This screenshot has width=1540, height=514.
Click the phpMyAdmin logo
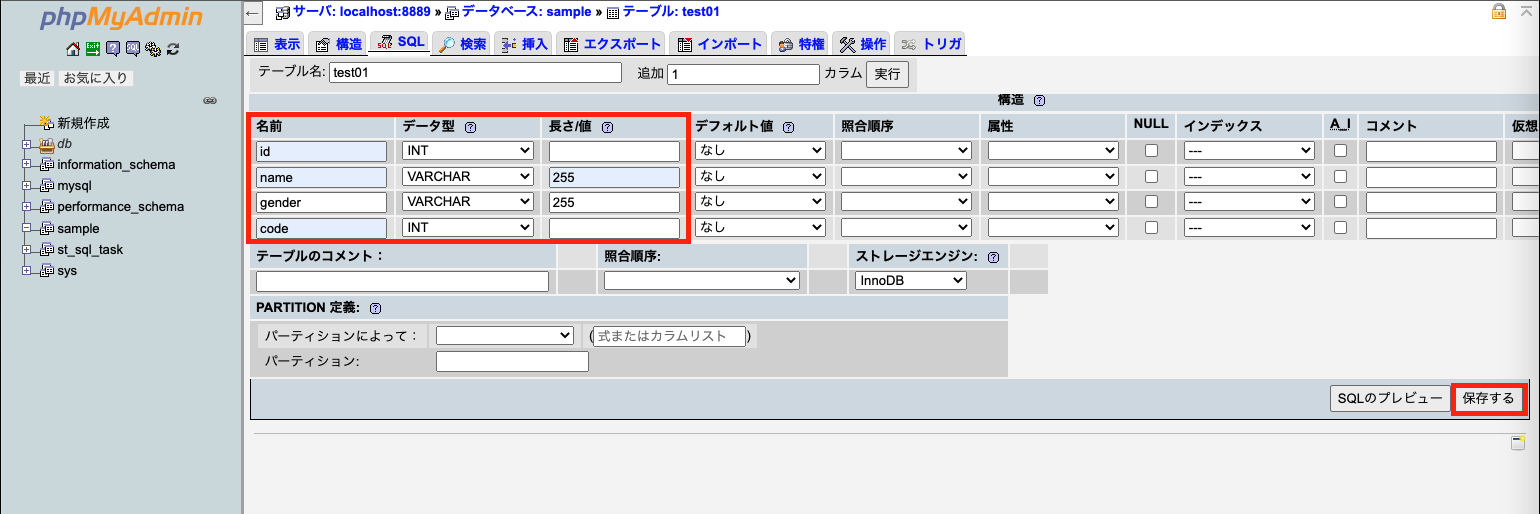[121, 18]
